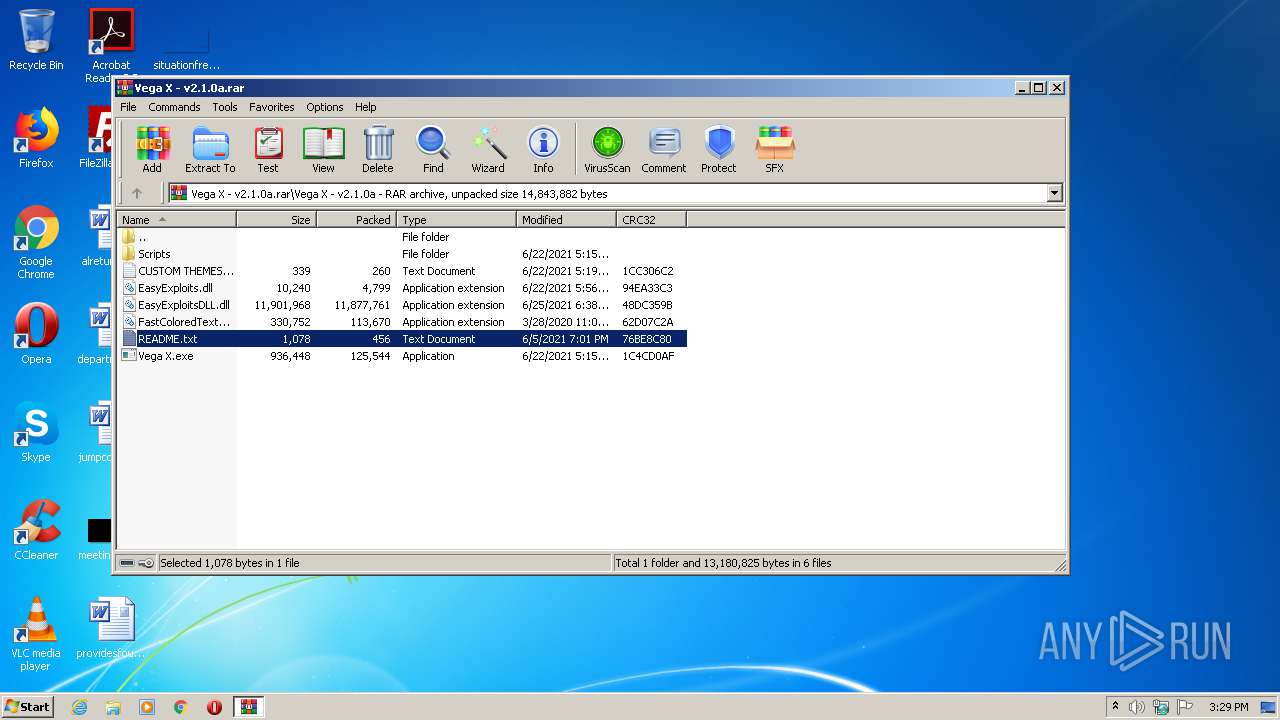Open the Options menu

click(x=325, y=107)
